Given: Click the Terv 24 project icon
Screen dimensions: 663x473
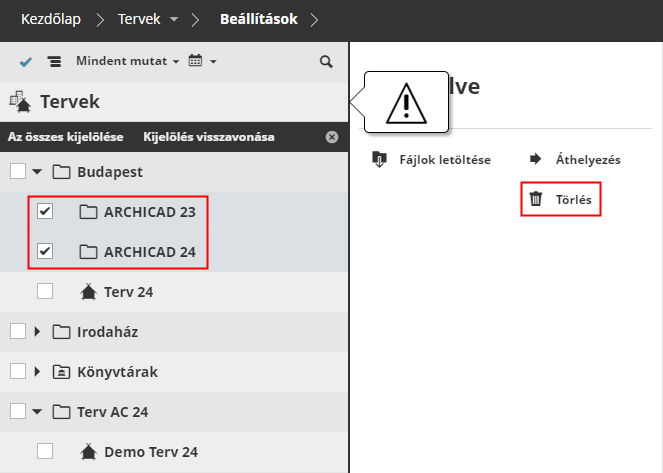Looking at the screenshot, I should pyautogui.click(x=87, y=292).
